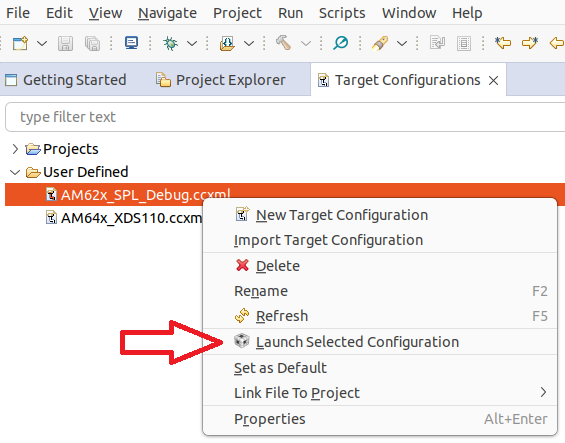Screen dimensions: 565x443
Task: Click the Search magnifier toolbar icon
Action: [x=340, y=43]
